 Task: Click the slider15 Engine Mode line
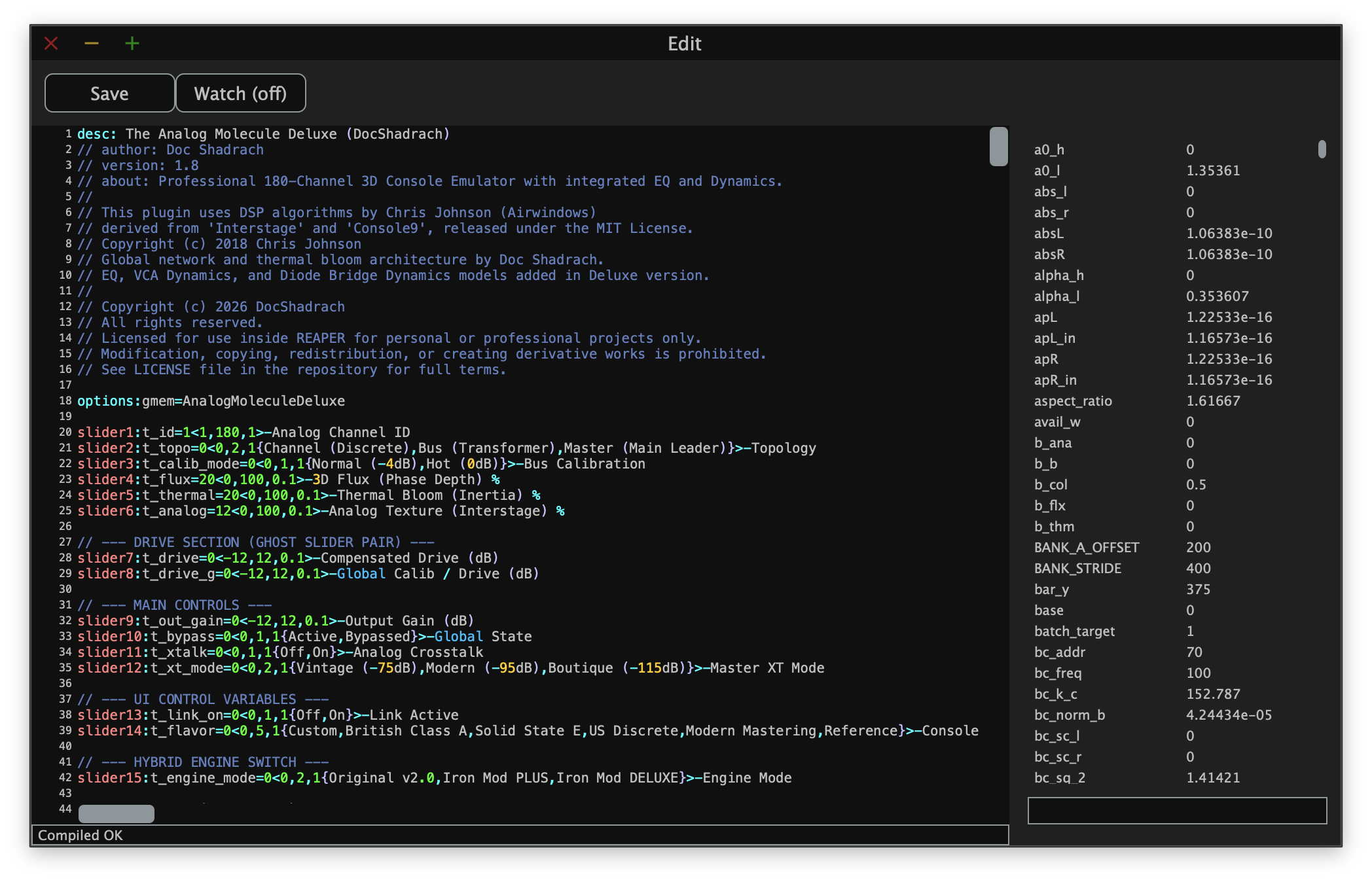[435, 778]
